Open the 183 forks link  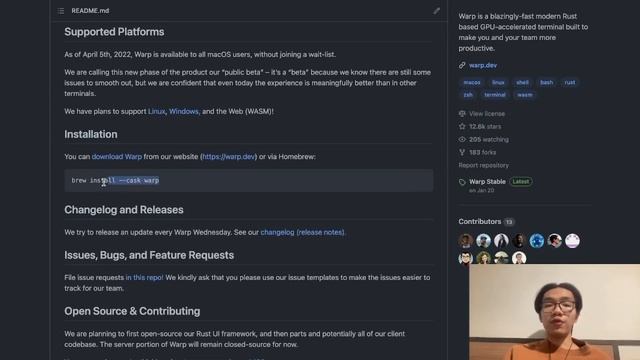tap(482, 152)
